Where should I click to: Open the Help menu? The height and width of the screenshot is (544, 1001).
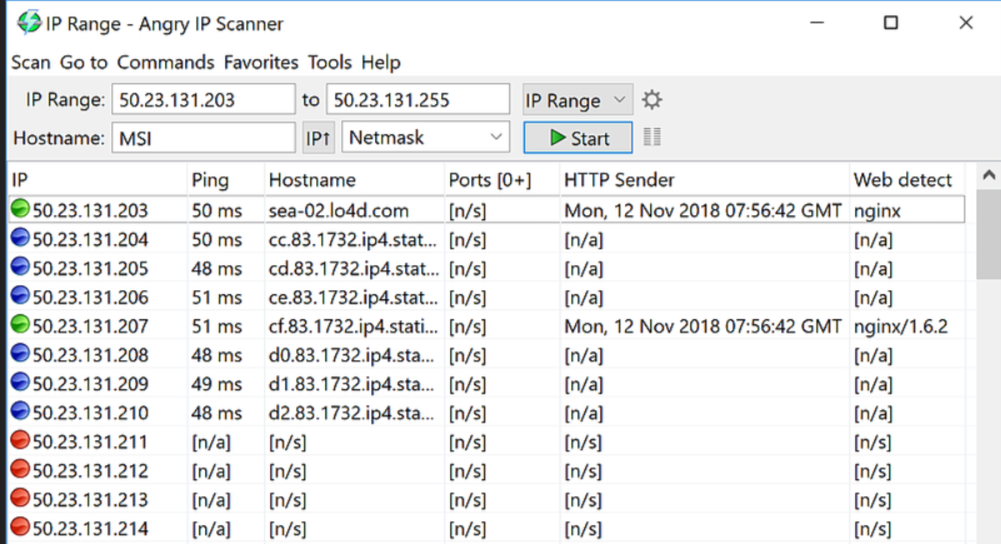coord(381,63)
